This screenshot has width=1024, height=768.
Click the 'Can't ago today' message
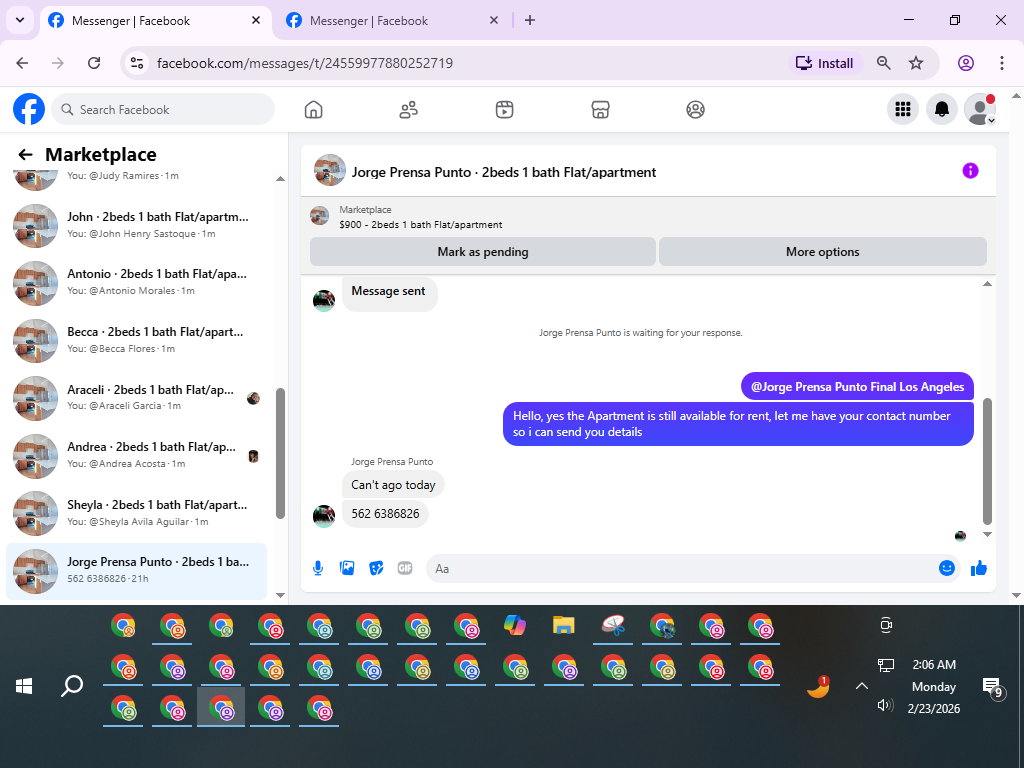[x=393, y=485]
